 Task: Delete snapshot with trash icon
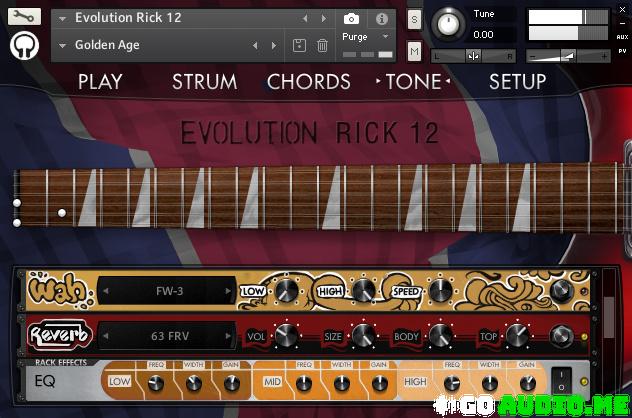322,45
